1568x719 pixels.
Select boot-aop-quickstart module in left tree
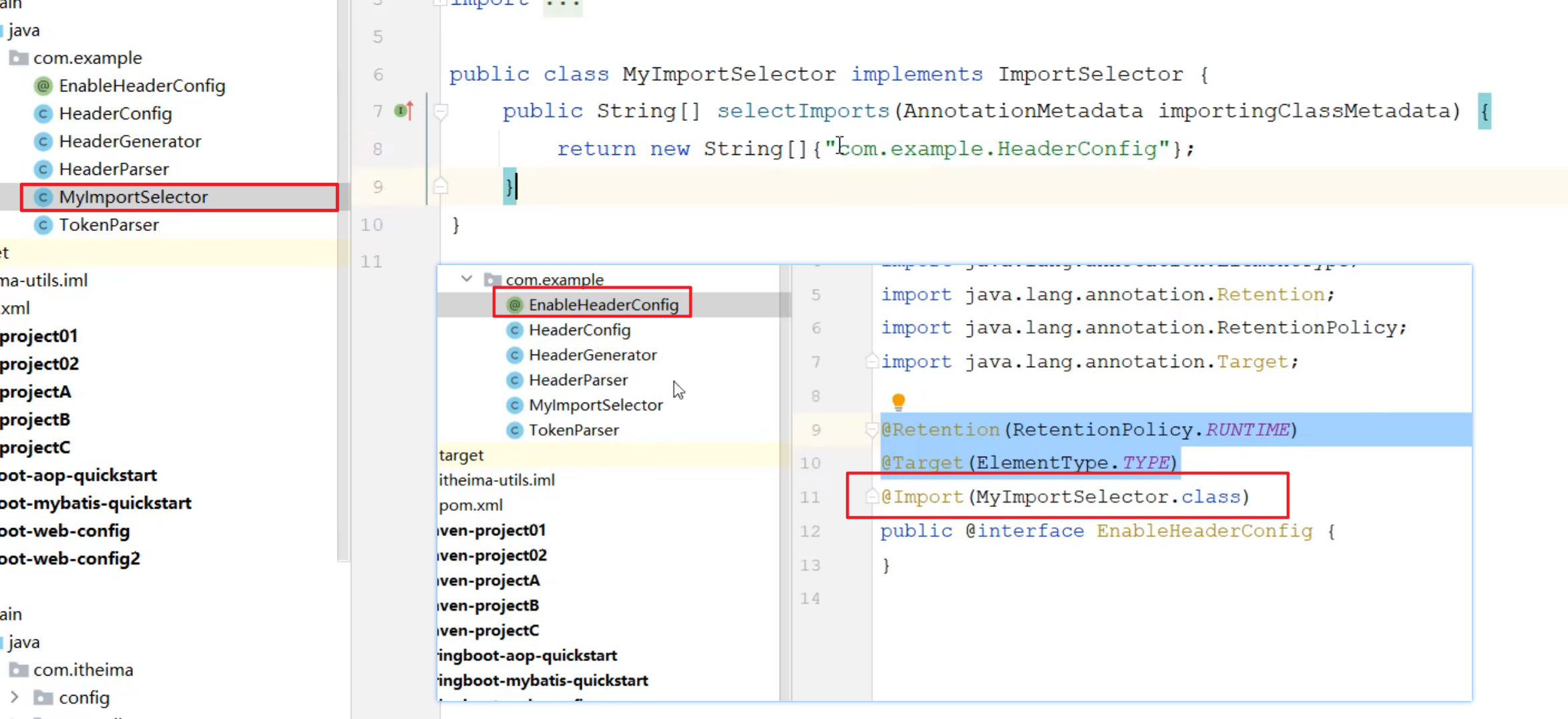click(78, 475)
